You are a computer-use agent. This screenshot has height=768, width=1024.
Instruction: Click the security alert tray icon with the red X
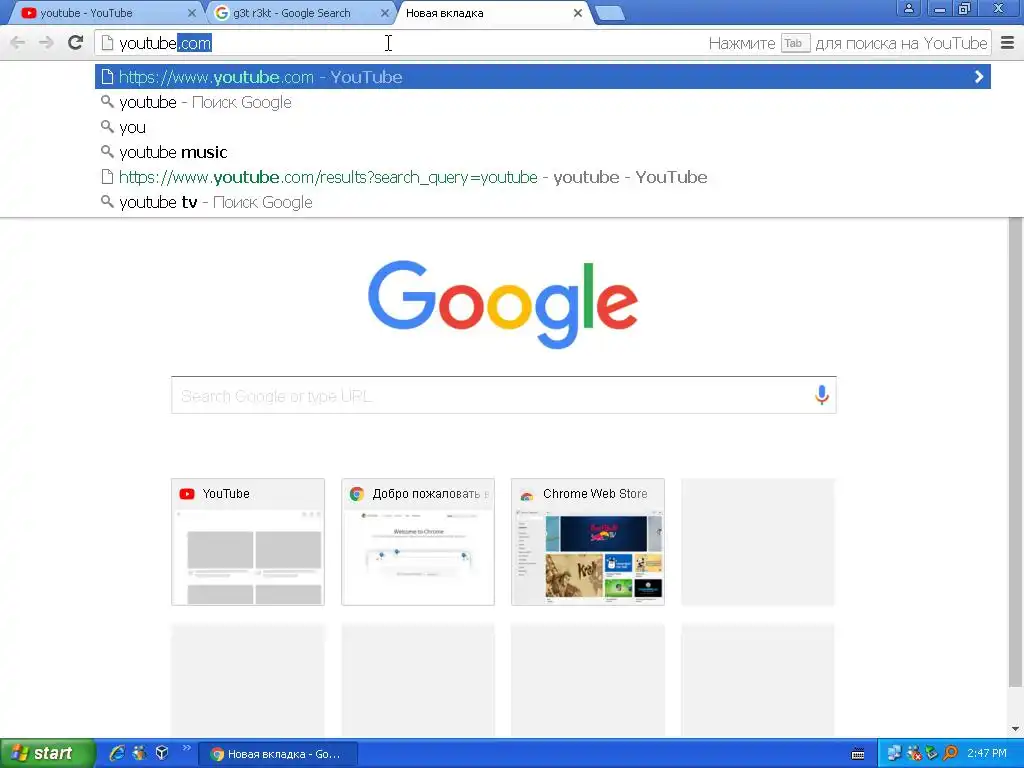914,754
